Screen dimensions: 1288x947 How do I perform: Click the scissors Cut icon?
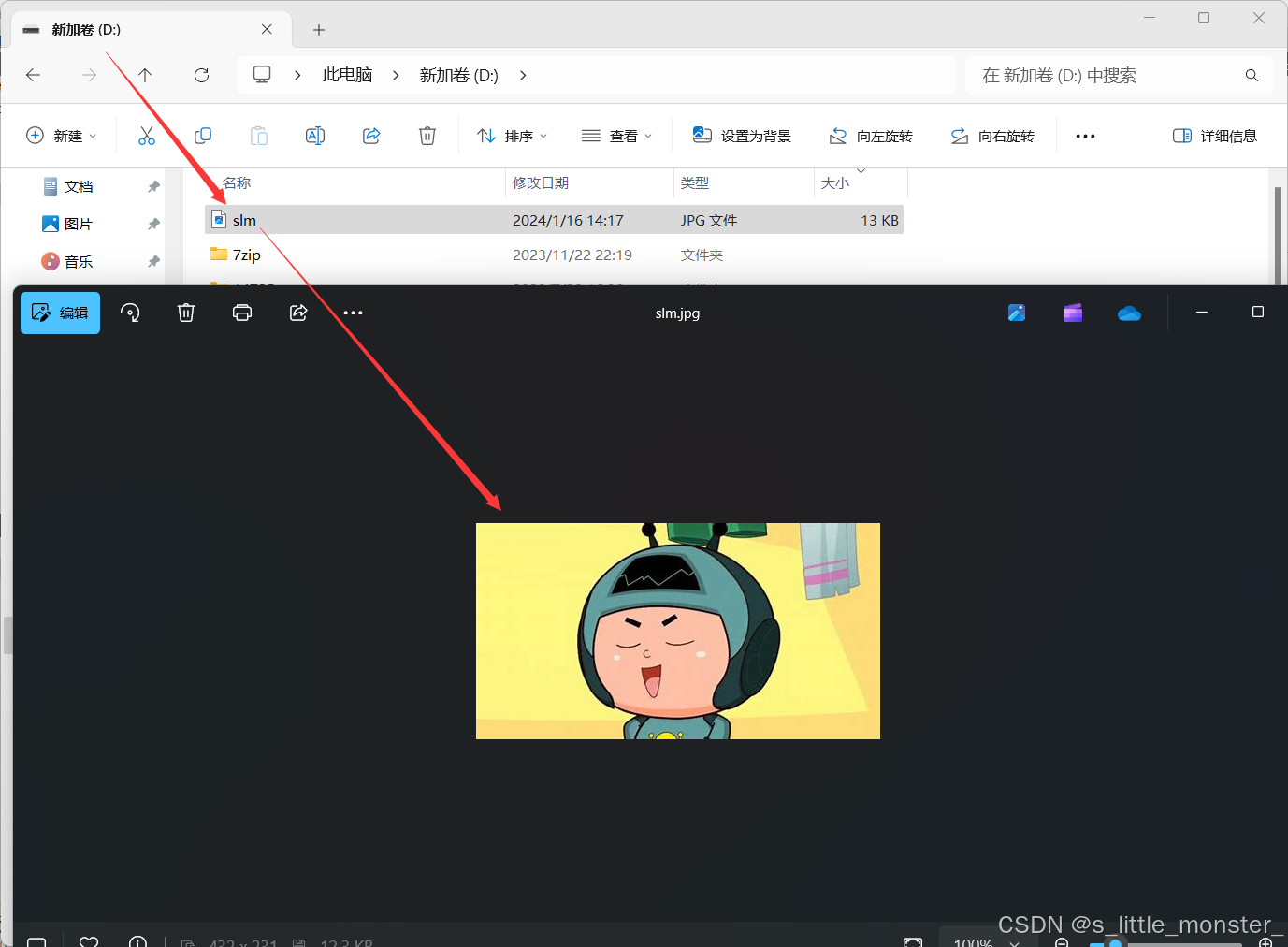(x=147, y=136)
